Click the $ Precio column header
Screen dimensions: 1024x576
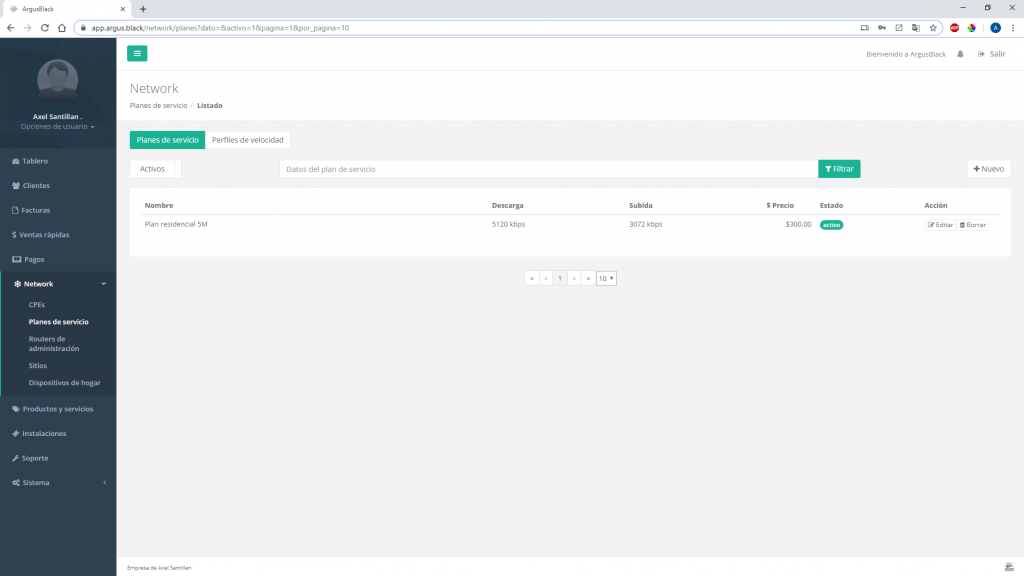tap(780, 205)
